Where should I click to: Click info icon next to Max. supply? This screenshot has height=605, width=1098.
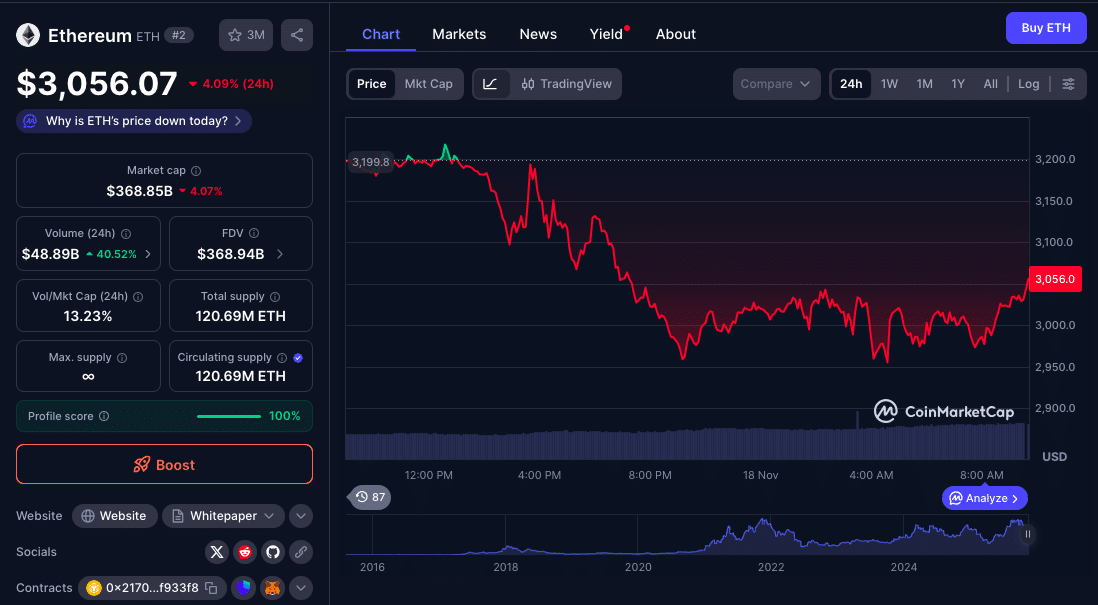[x=122, y=358]
